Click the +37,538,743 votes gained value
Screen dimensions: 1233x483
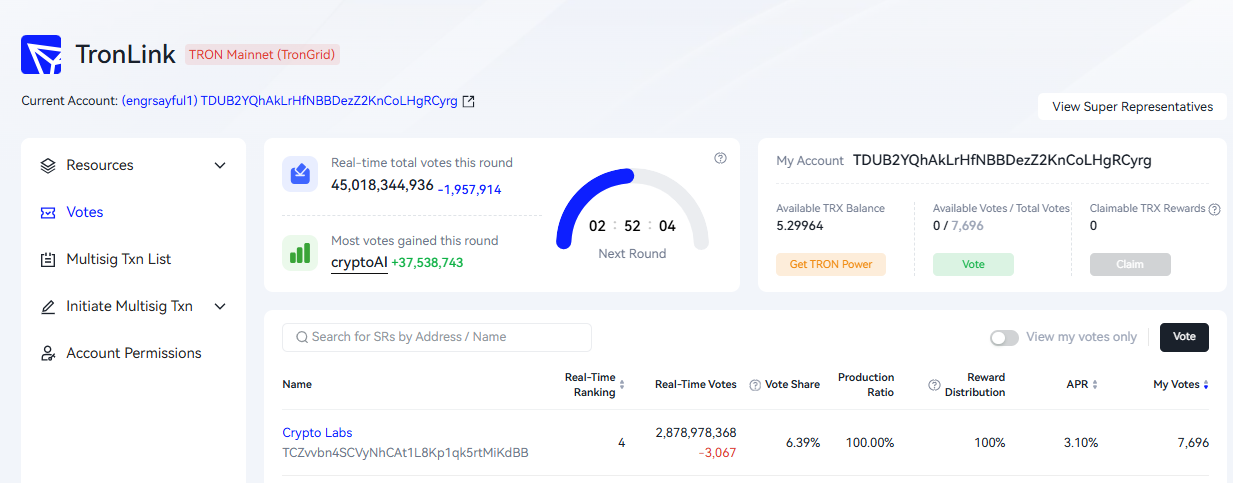(427, 263)
